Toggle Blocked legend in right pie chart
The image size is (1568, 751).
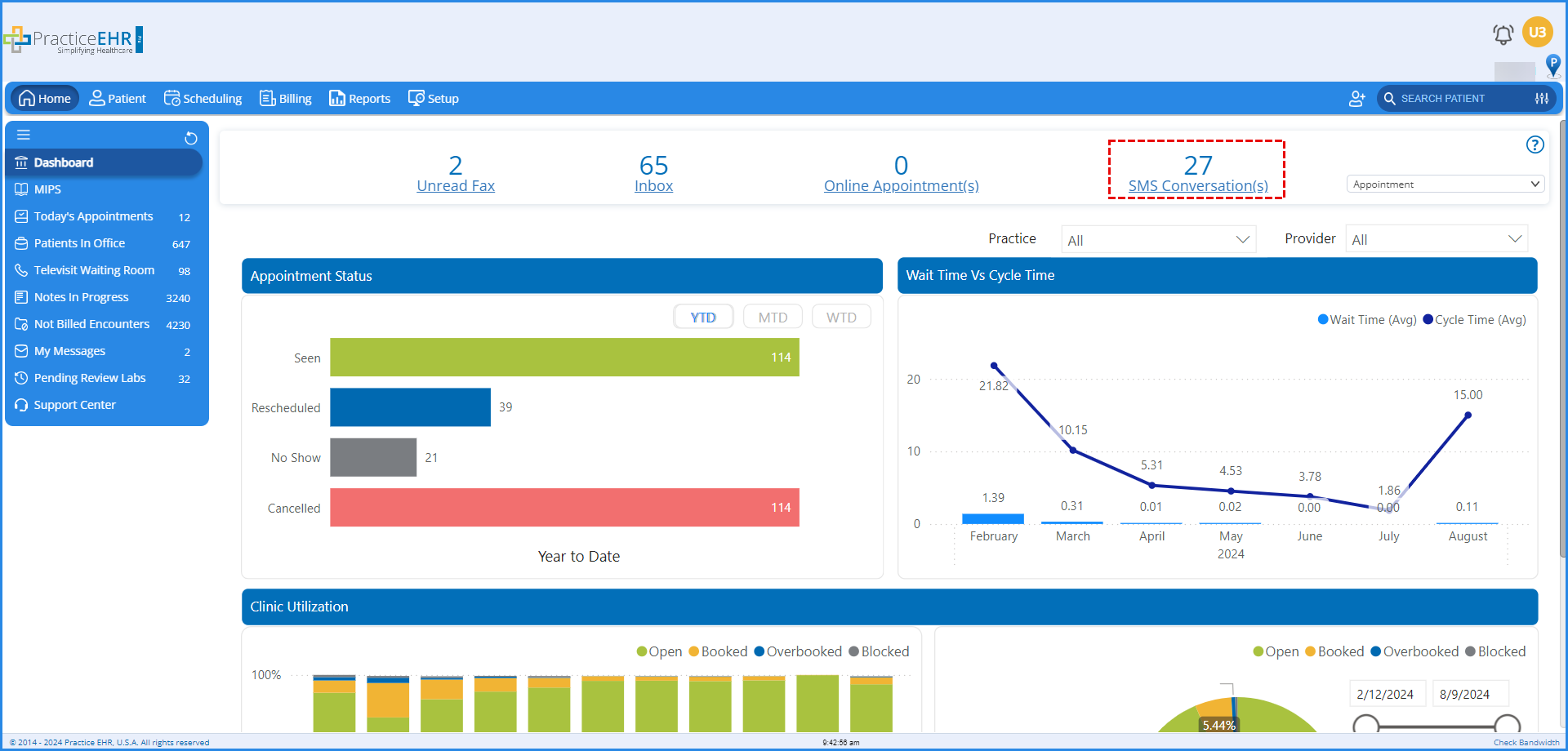[x=1495, y=651]
